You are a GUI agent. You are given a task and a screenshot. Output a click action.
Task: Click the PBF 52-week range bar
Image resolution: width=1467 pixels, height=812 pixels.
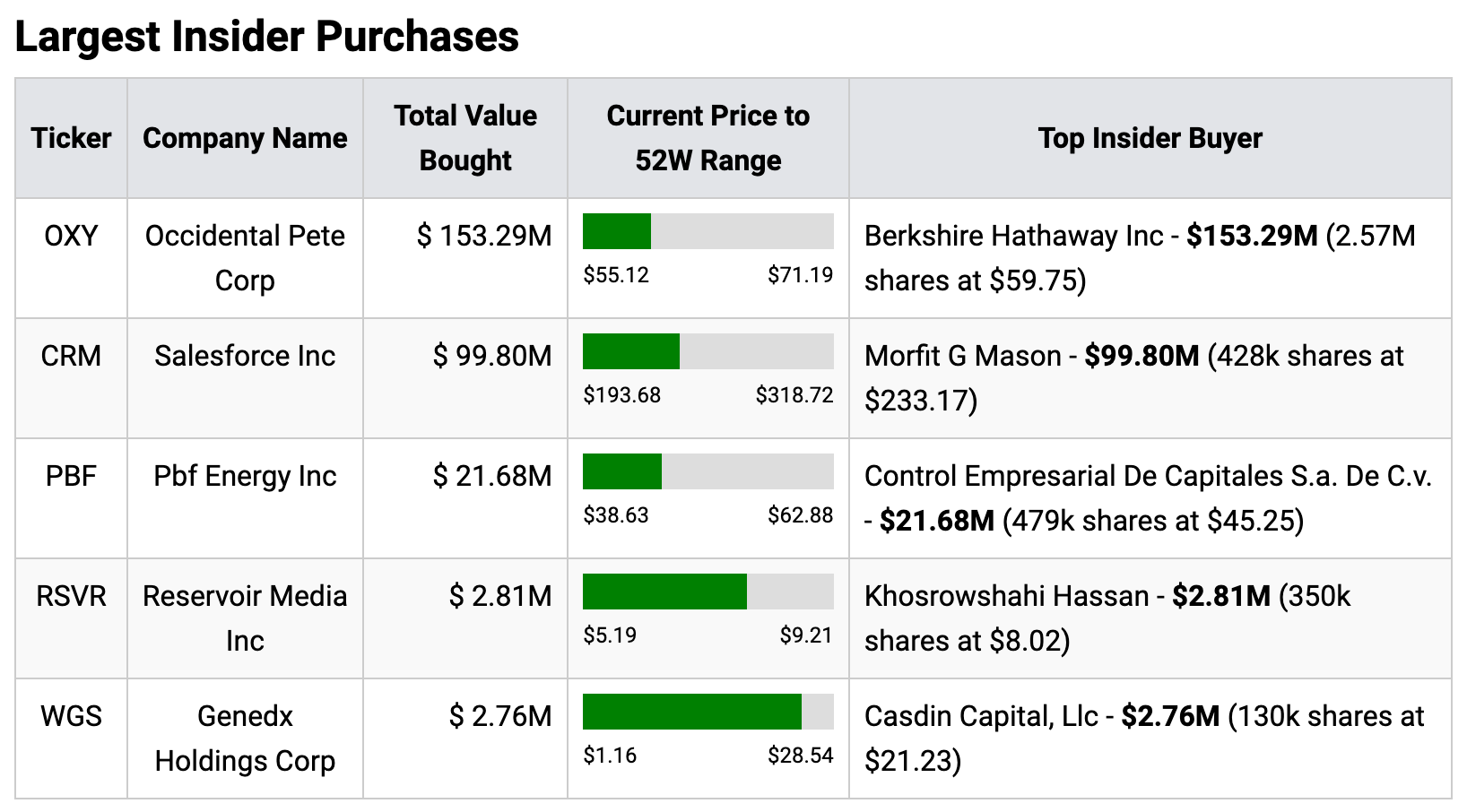(x=708, y=471)
